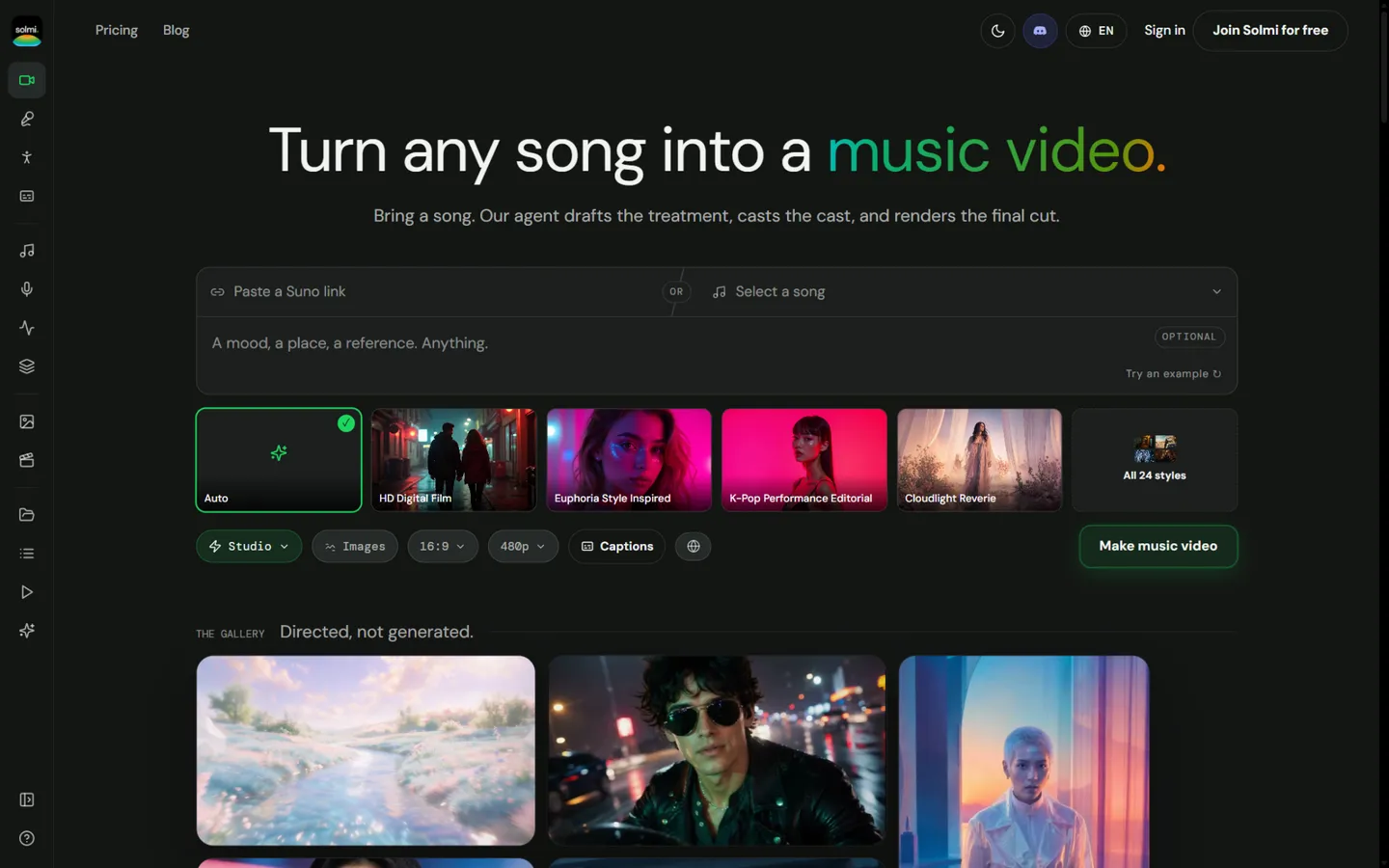Open the Blog page
The width and height of the screenshot is (1389, 868).
pyautogui.click(x=177, y=31)
